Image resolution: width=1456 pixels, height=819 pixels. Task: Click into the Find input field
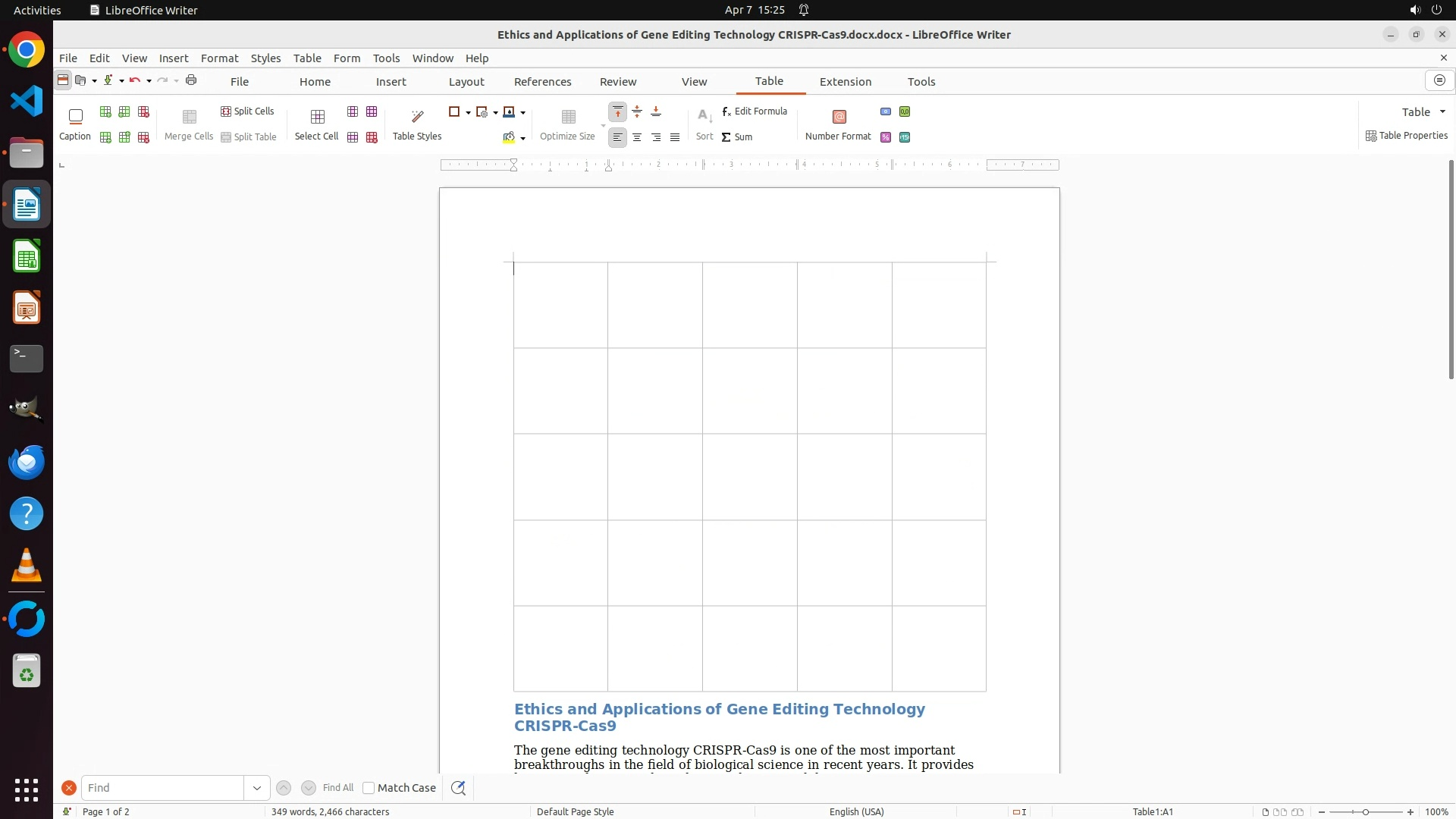(x=162, y=788)
